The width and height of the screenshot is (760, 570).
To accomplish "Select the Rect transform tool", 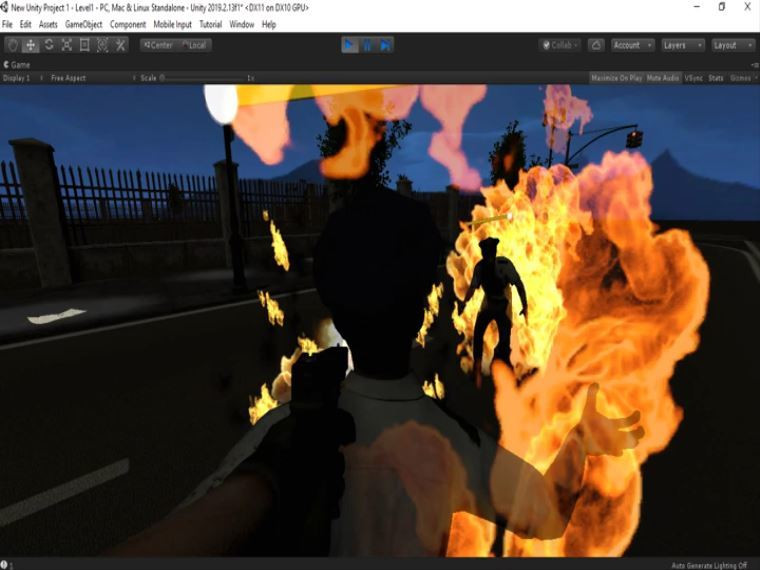I will click(84, 45).
